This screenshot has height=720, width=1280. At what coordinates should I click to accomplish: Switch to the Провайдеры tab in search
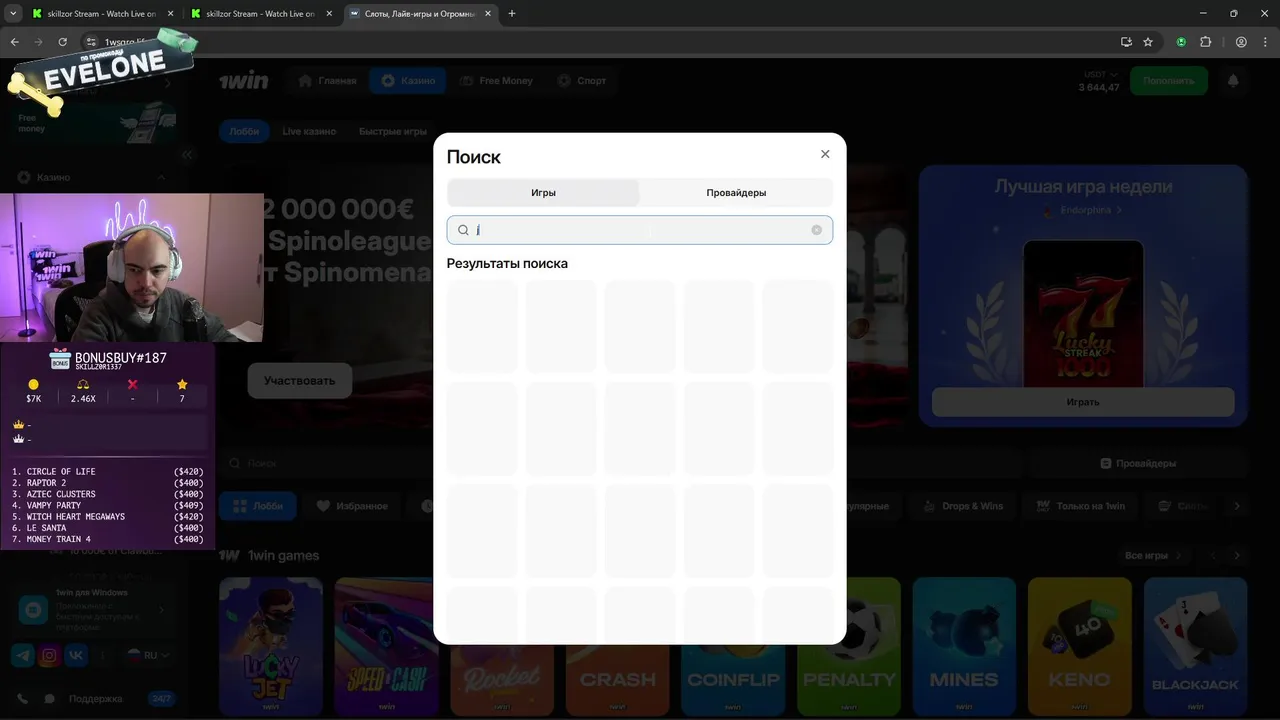tap(736, 193)
